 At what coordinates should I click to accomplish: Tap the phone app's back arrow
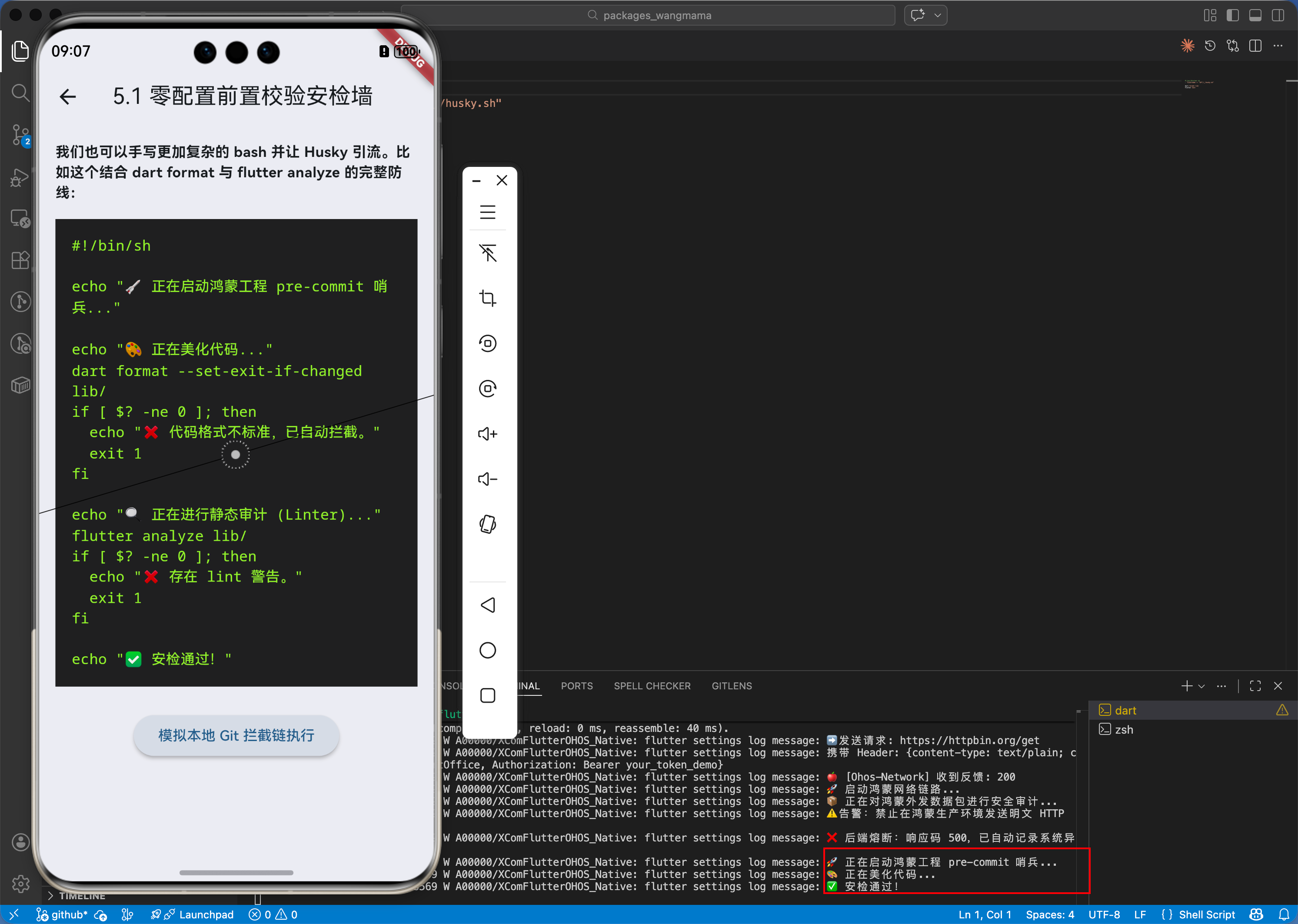(x=68, y=97)
